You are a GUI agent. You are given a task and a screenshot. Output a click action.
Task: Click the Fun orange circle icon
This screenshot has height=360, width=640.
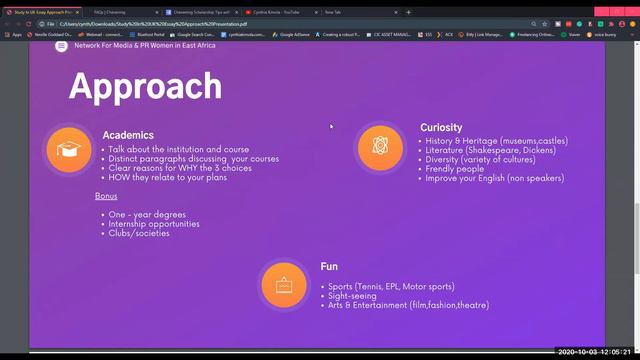(x=284, y=285)
